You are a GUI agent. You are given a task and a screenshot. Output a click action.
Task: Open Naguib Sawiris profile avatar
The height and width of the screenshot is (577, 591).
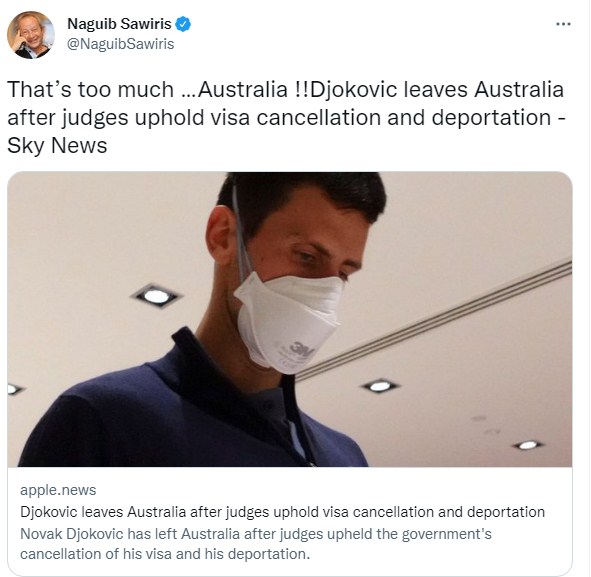(x=31, y=35)
